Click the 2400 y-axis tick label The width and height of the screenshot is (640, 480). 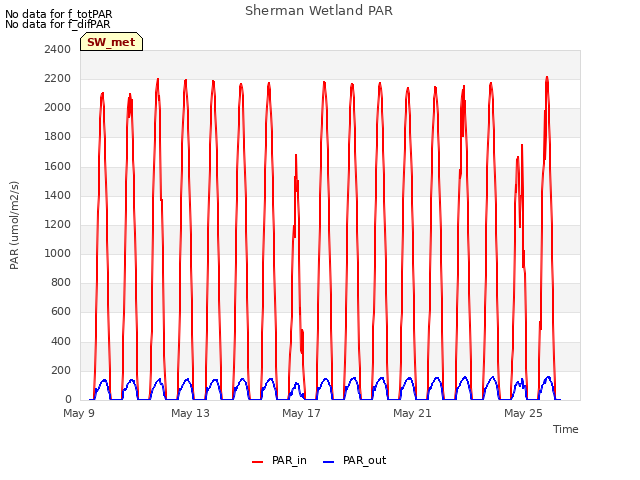coord(58,49)
